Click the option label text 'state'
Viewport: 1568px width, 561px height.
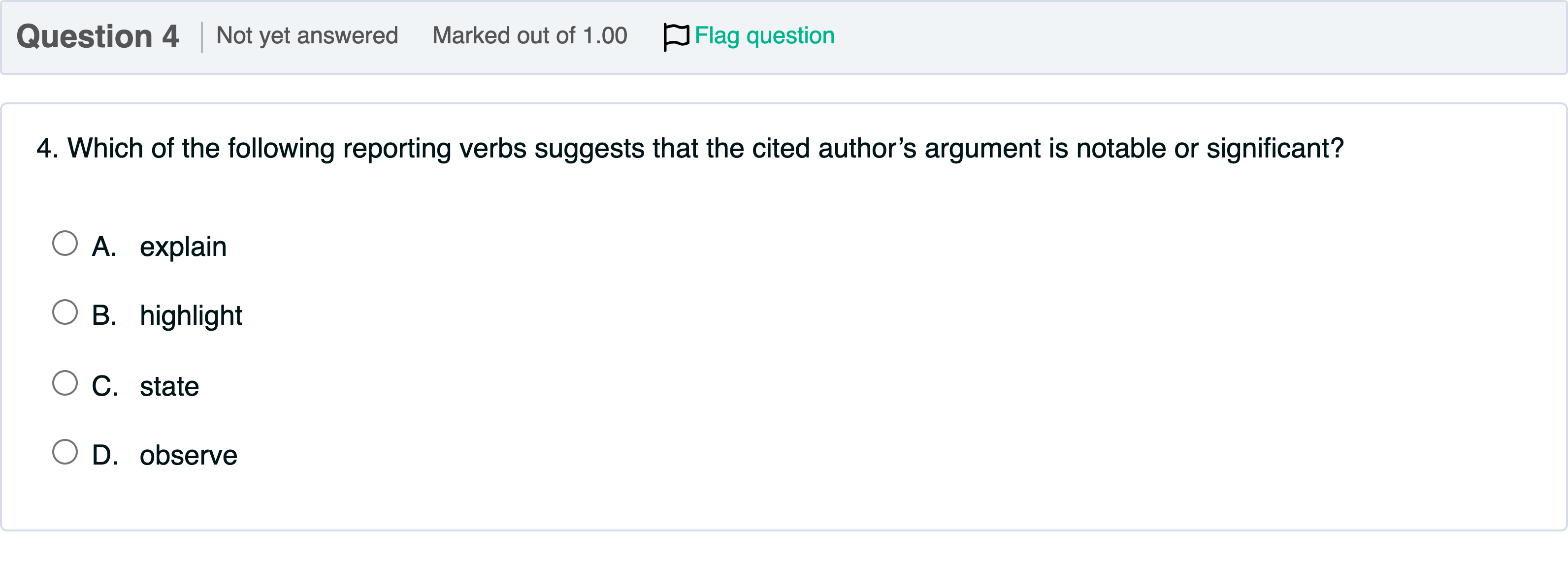point(169,384)
